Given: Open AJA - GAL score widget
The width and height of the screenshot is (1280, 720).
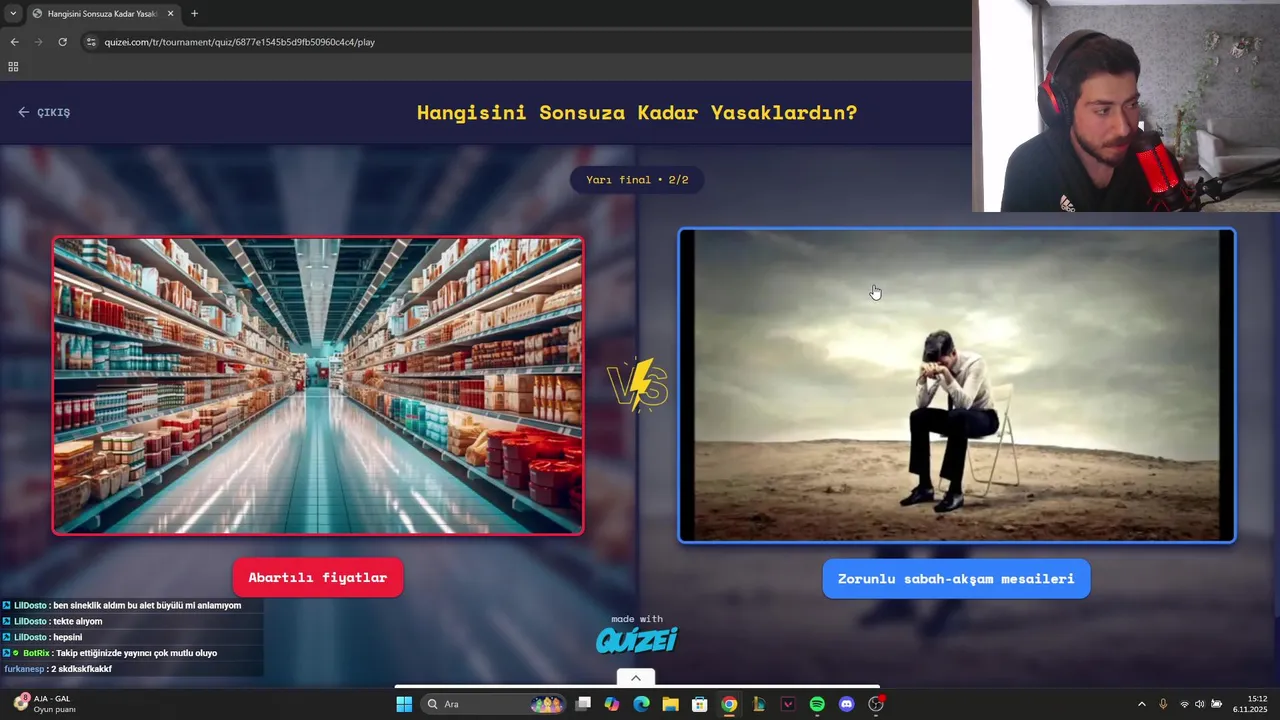Looking at the screenshot, I should 45,704.
